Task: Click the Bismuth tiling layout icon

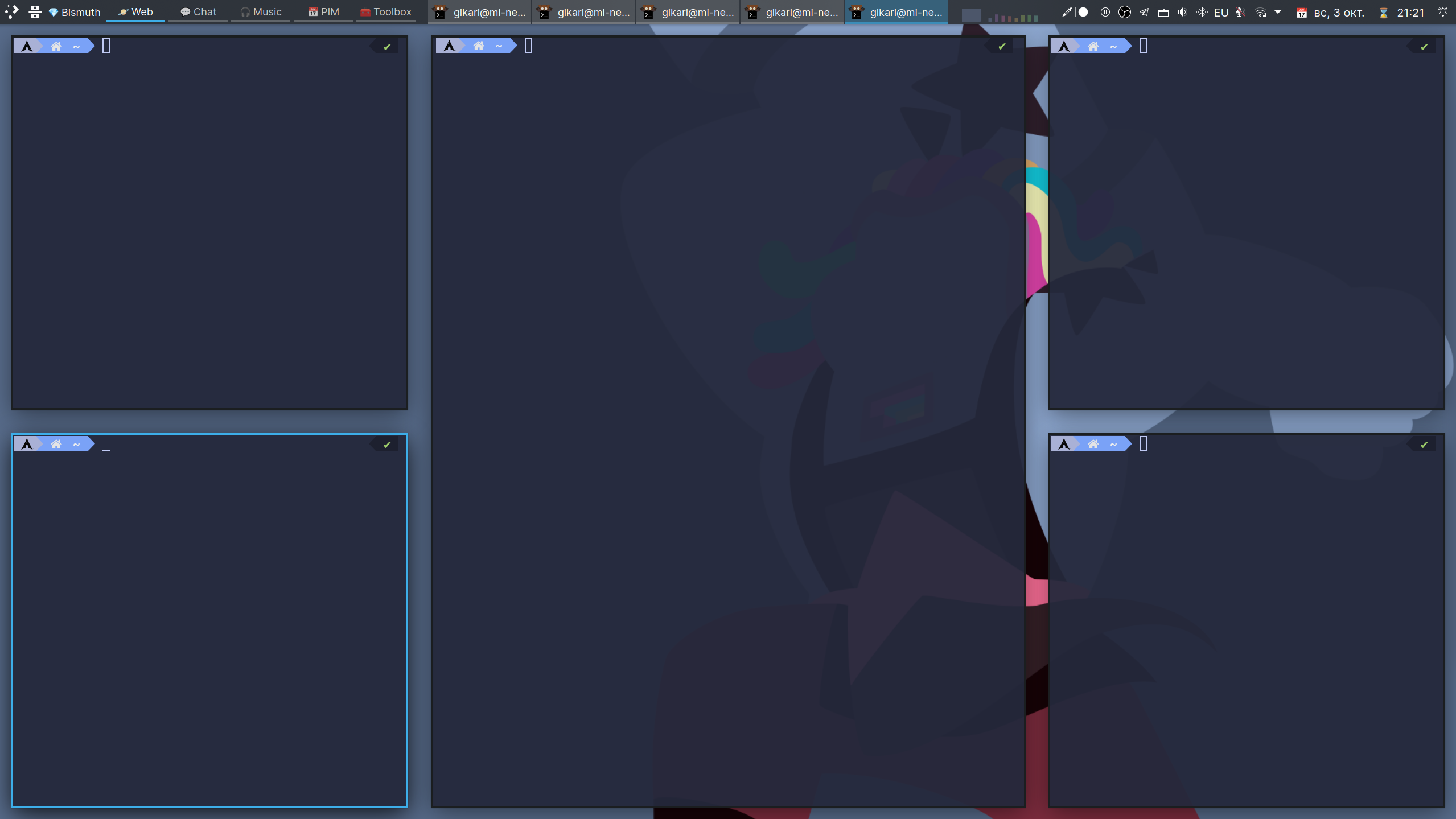Action: (x=35, y=11)
